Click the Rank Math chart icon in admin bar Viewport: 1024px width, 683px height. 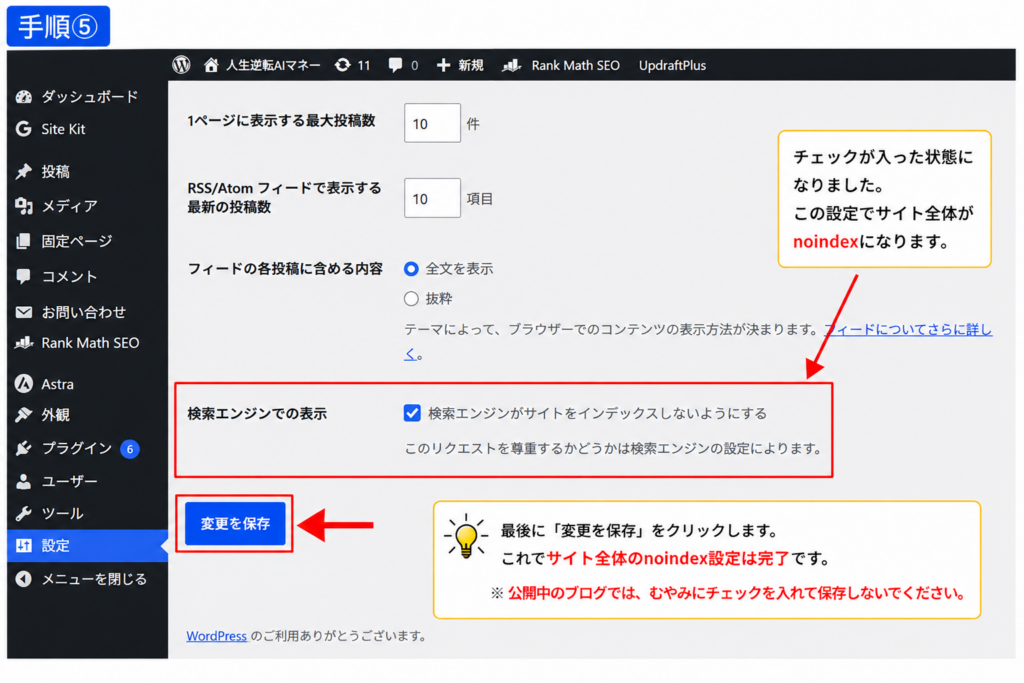point(511,65)
